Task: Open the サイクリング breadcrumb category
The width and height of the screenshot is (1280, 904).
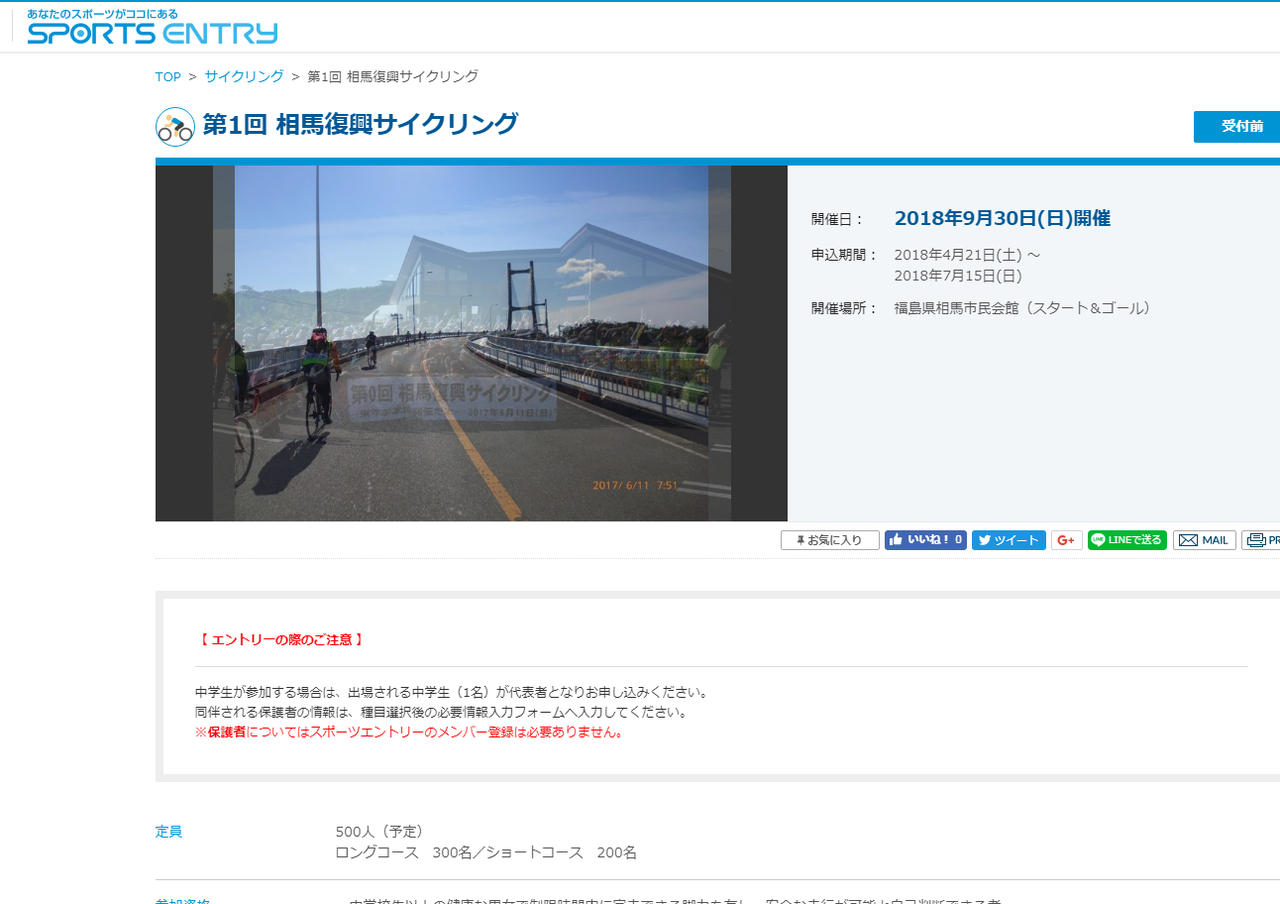Action: (244, 76)
